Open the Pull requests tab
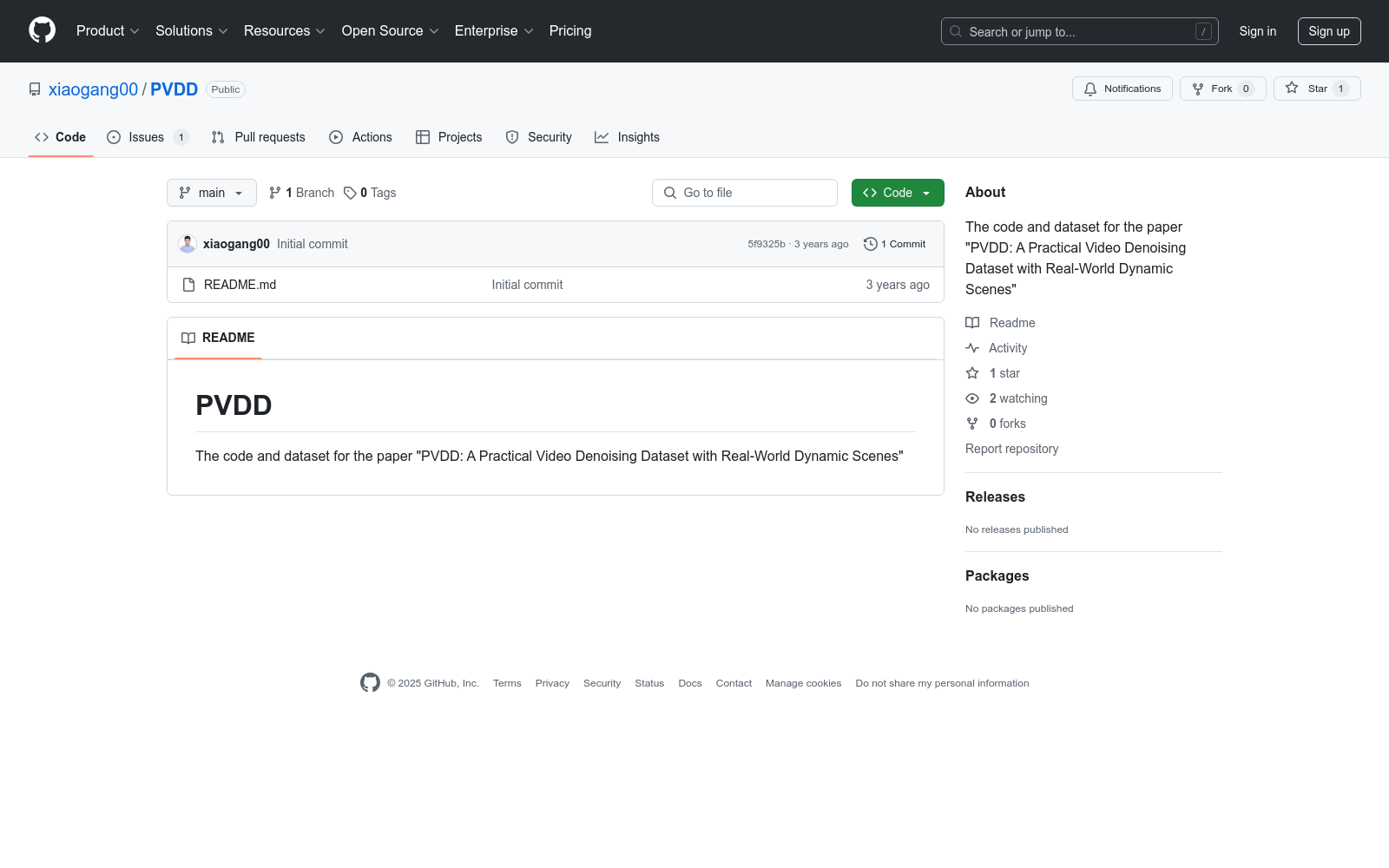Viewport: 1389px width, 868px height. [x=259, y=137]
